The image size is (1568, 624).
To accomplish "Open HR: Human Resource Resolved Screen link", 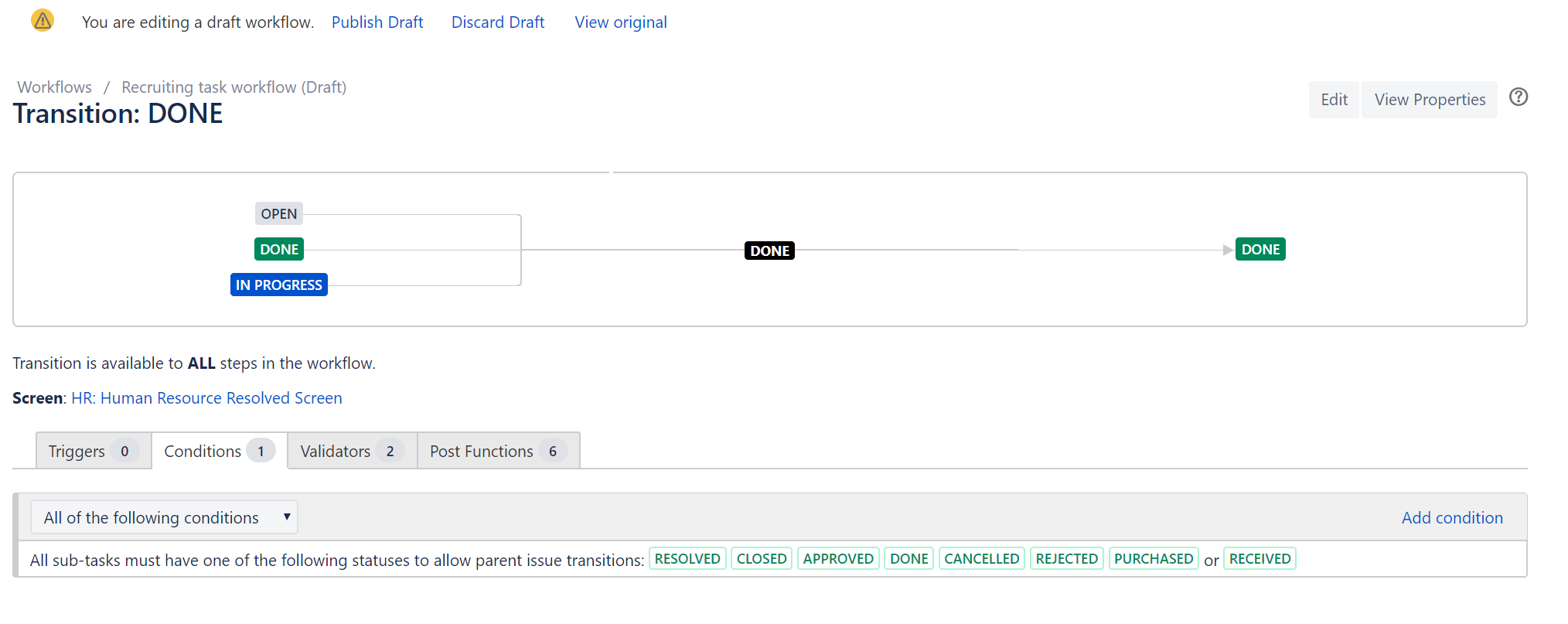I will click(206, 398).
